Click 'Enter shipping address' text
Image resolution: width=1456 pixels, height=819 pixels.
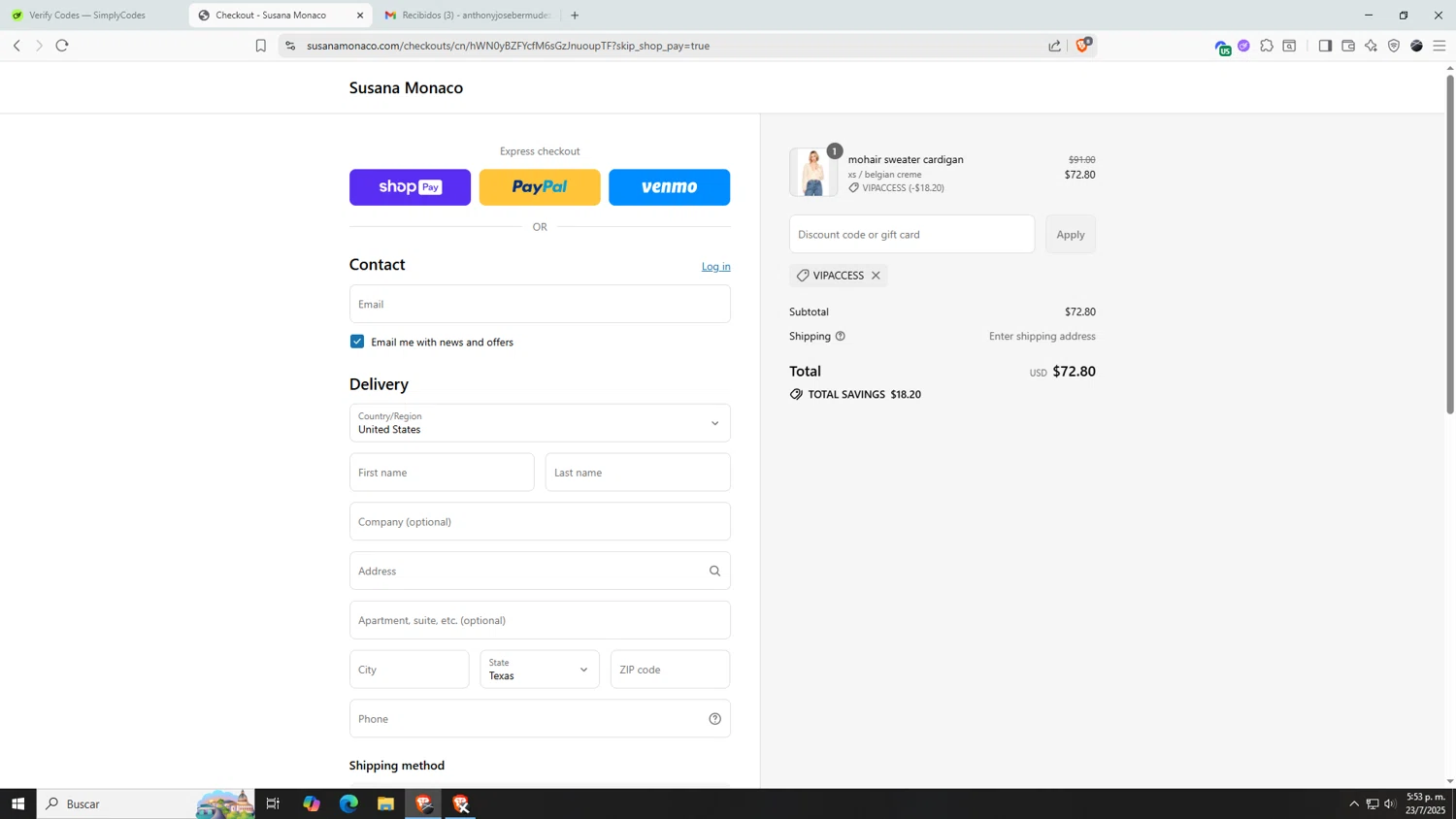point(1042,337)
